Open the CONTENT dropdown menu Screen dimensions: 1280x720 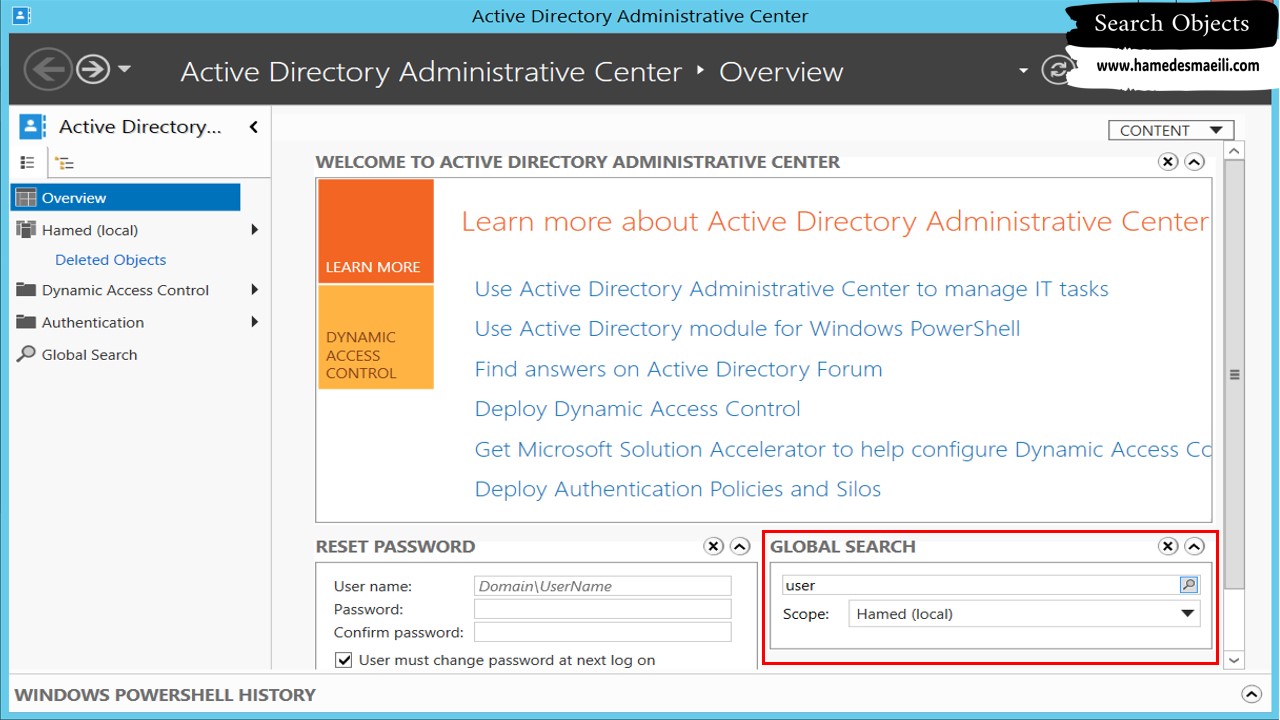(1171, 130)
